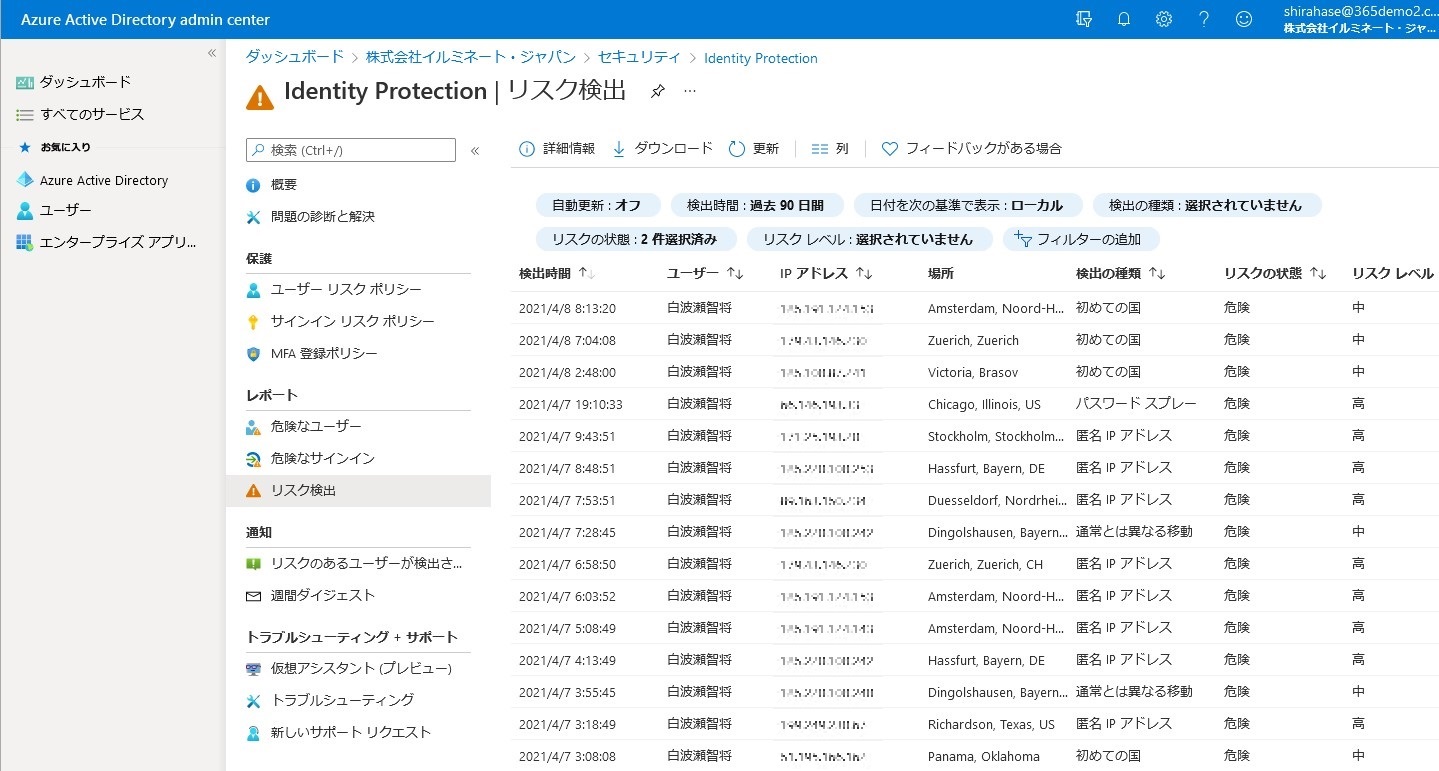Screen dimensions: 1439x771
Task: Select リスク検出 menu item
Action: [x=358, y=491]
